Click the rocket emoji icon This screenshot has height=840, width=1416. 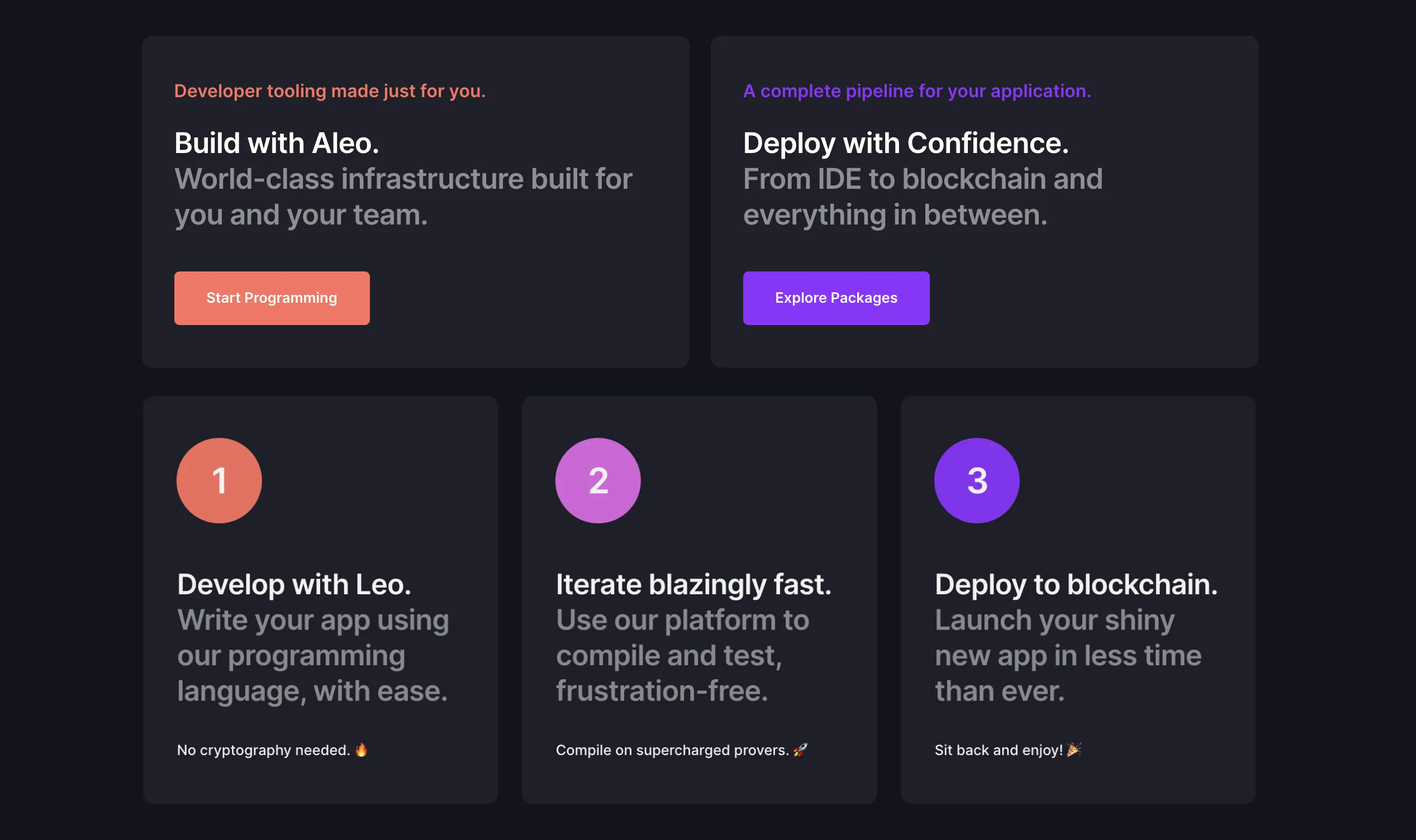point(800,750)
